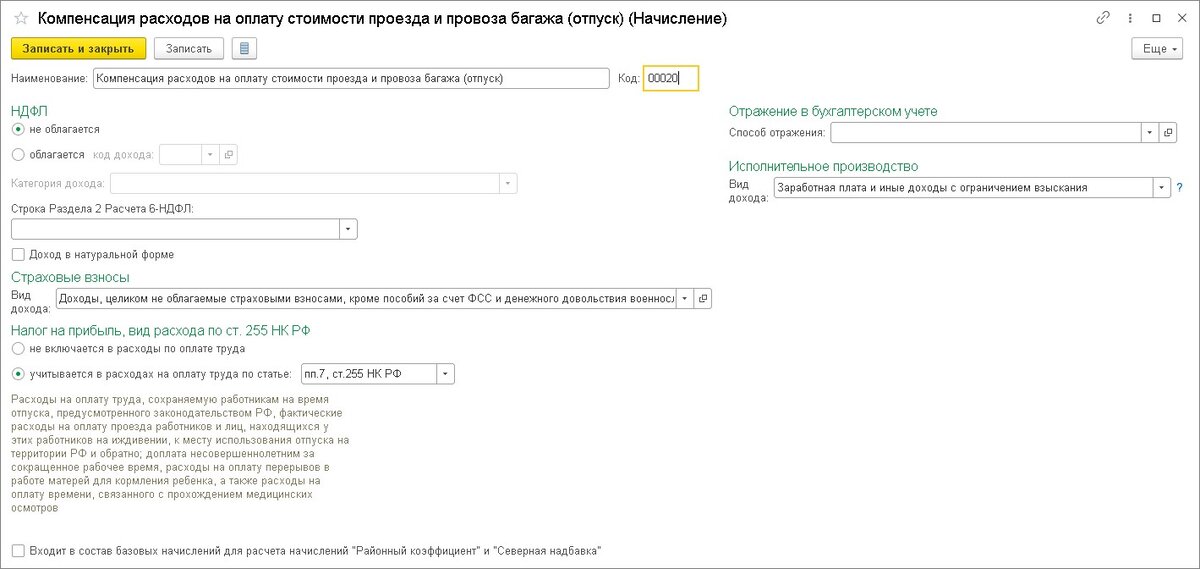This screenshot has width=1200, height=569.
Task: Enable Входит в состав базовых начислений checkbox
Action: pyautogui.click(x=17, y=551)
